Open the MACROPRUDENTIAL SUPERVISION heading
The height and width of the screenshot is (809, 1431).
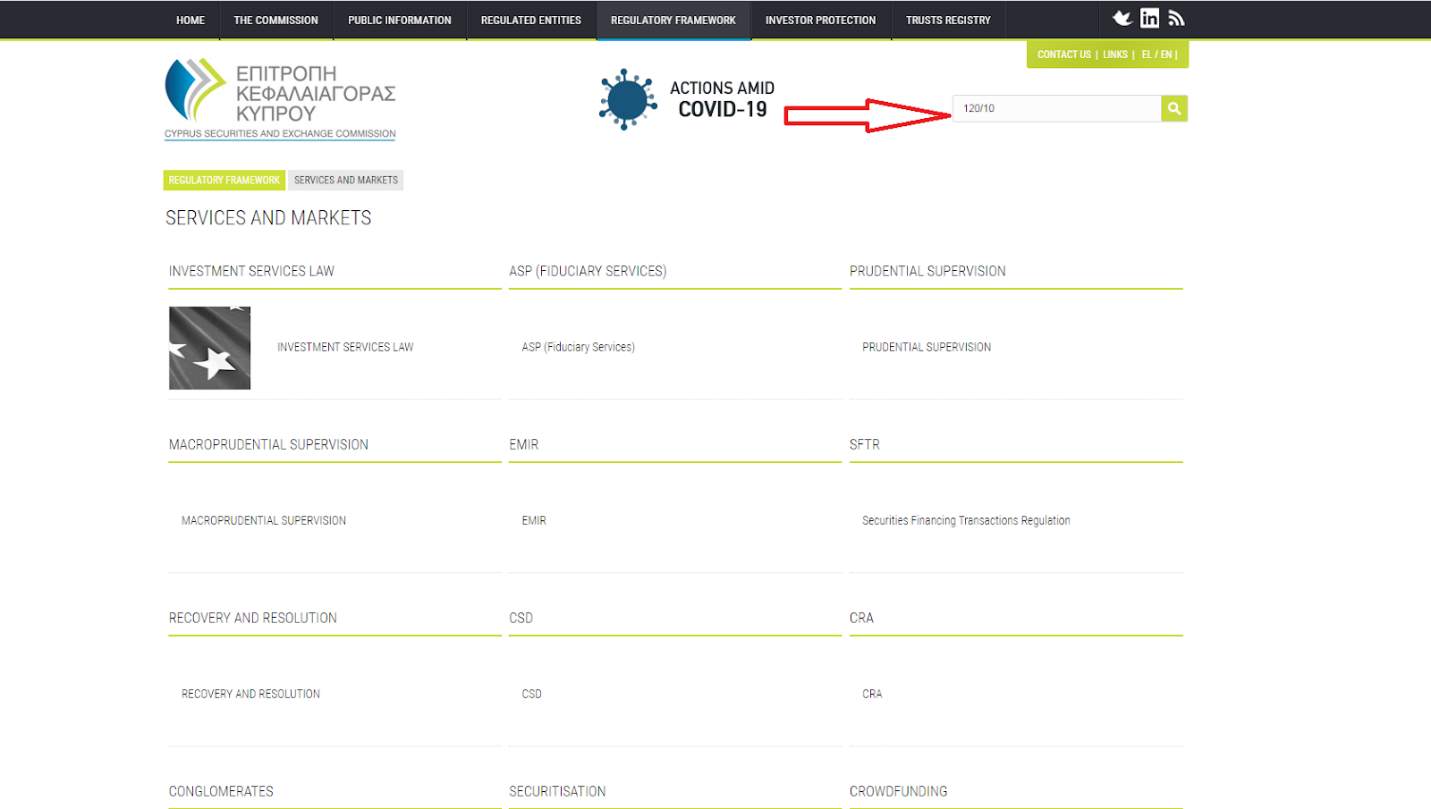268,444
